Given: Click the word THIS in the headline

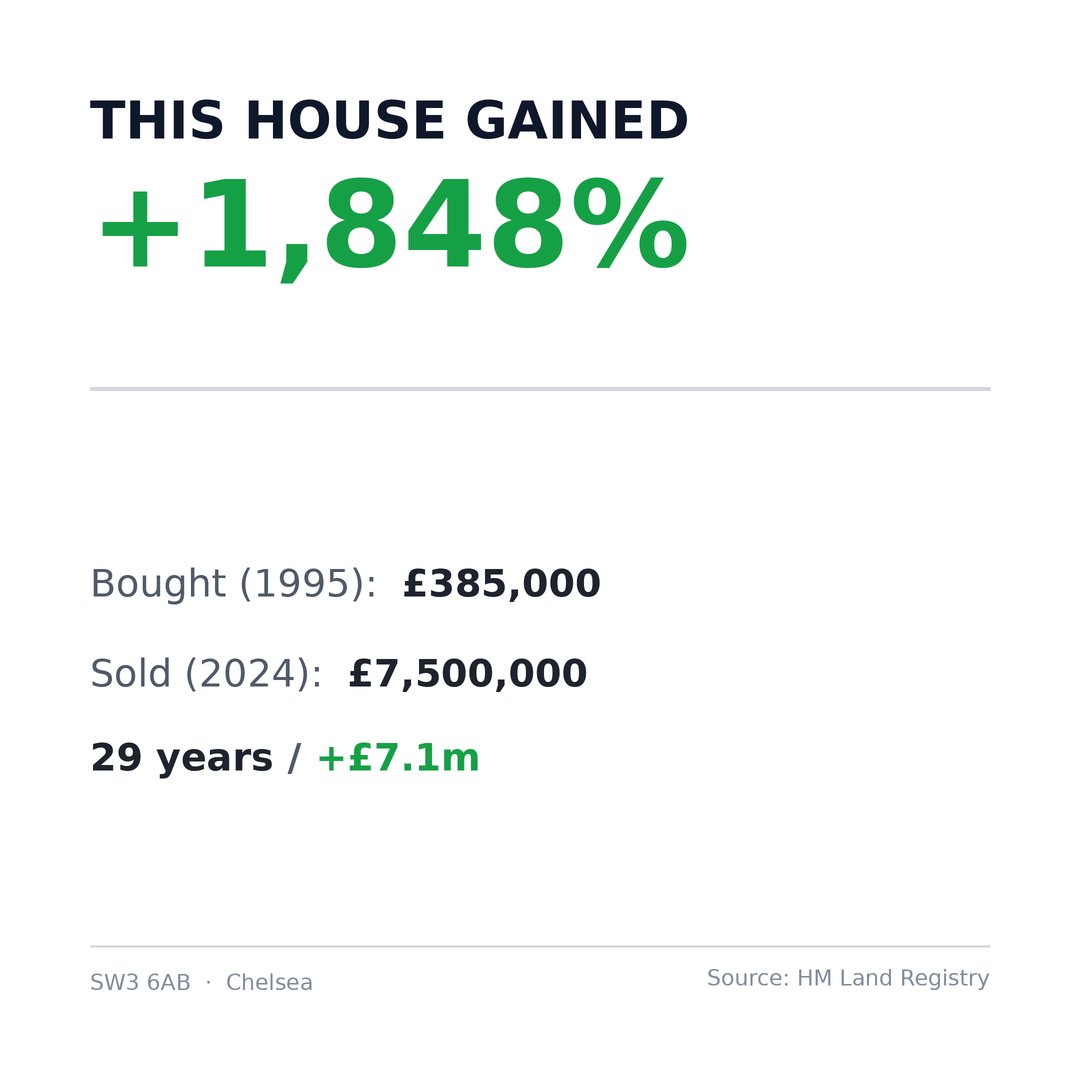Looking at the screenshot, I should point(156,121).
